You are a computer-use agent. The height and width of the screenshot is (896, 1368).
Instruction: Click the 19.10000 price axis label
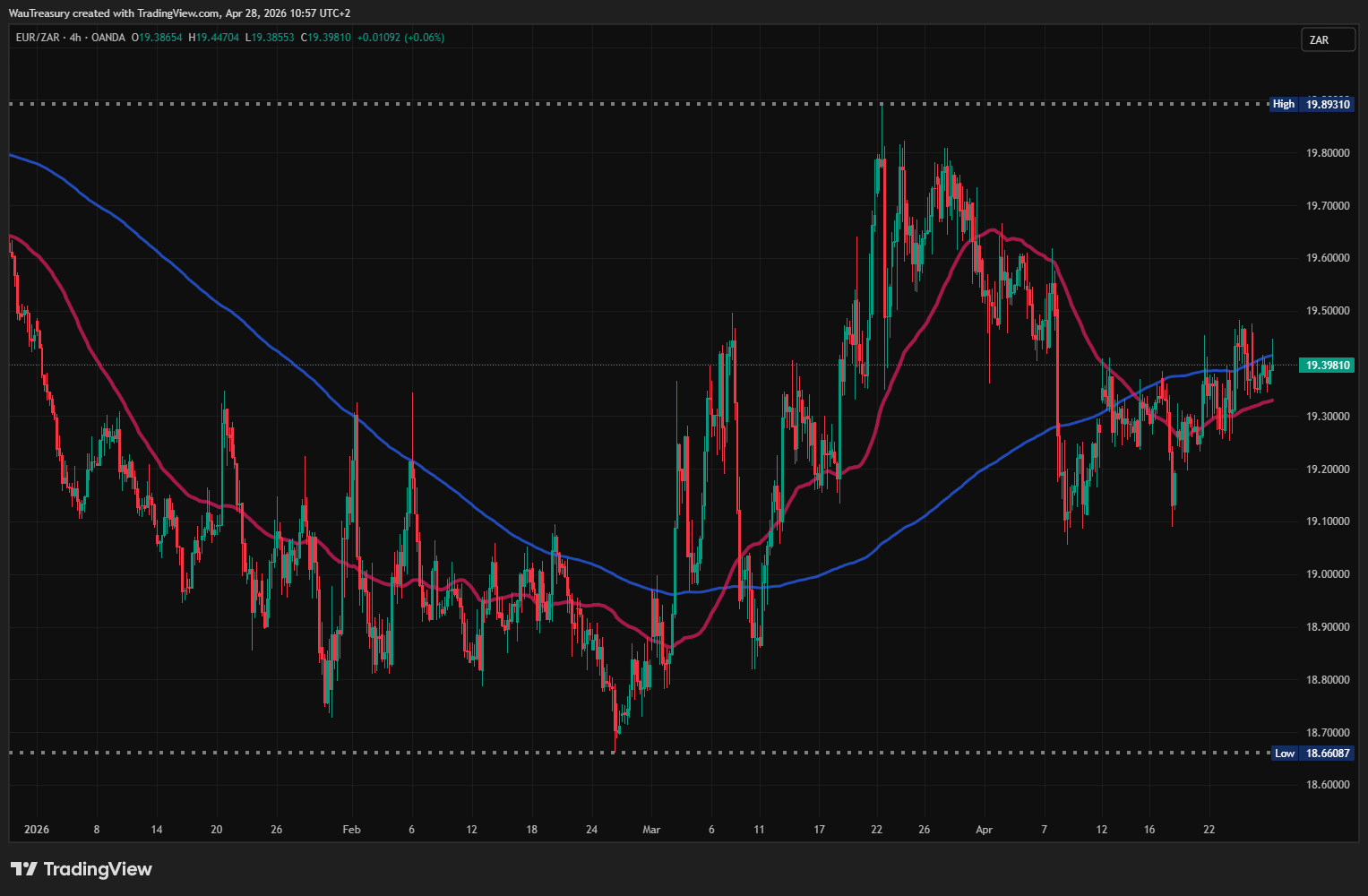click(x=1328, y=521)
